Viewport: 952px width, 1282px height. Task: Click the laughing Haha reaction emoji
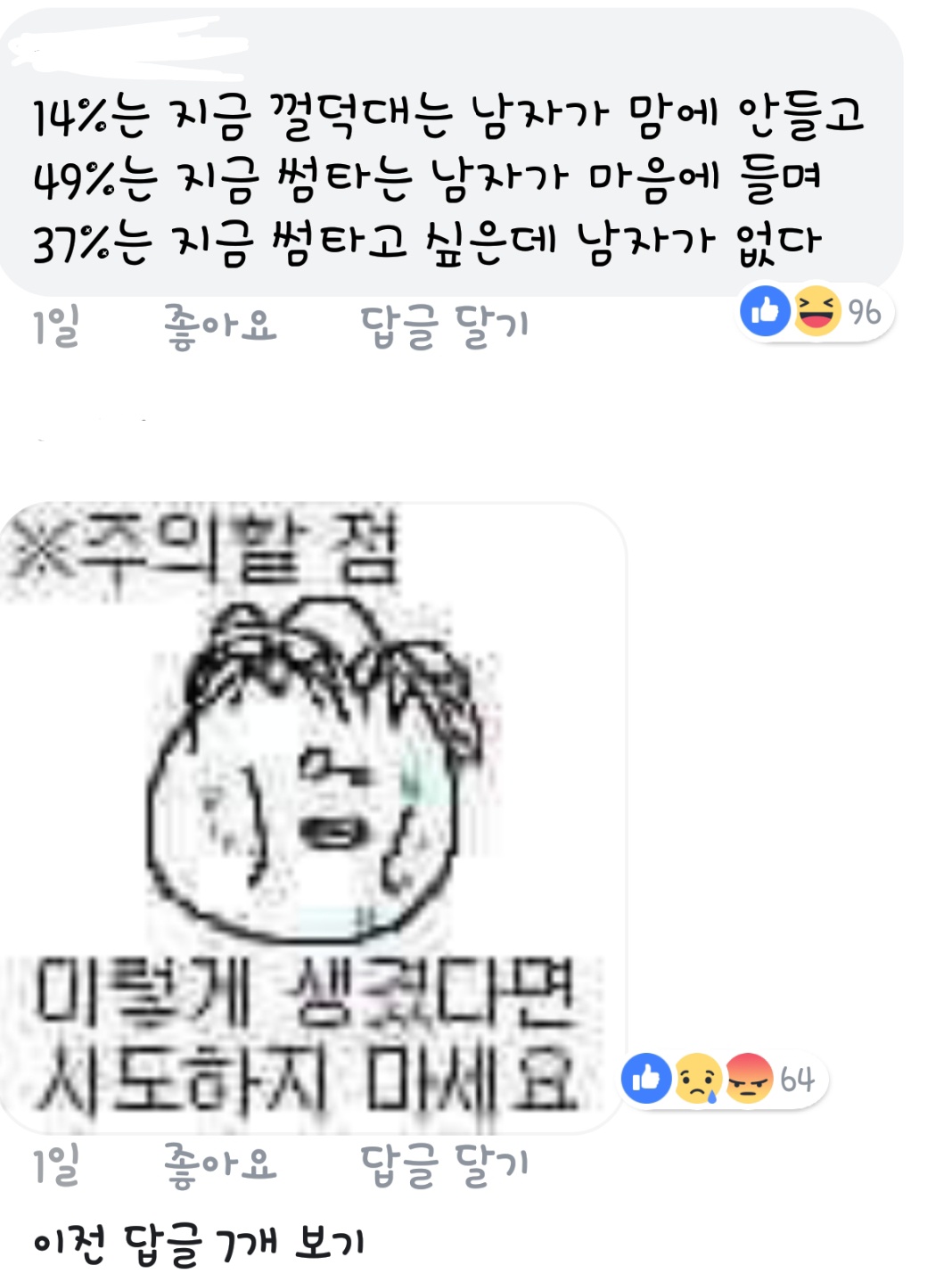tap(817, 311)
